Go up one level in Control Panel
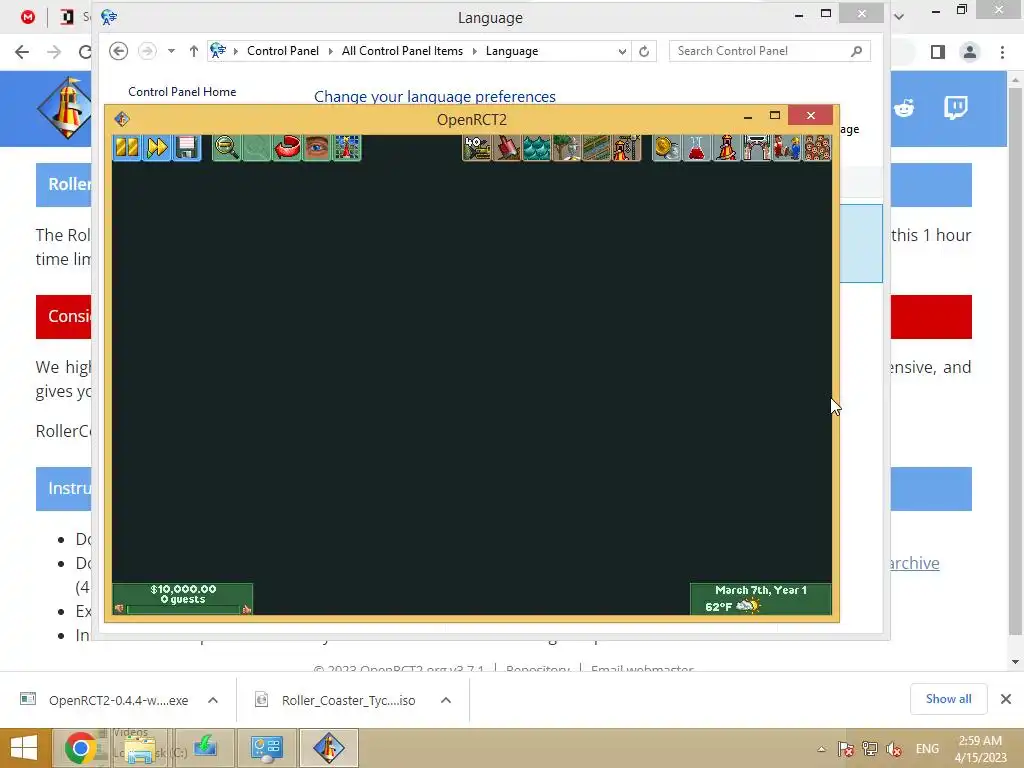 click(193, 51)
